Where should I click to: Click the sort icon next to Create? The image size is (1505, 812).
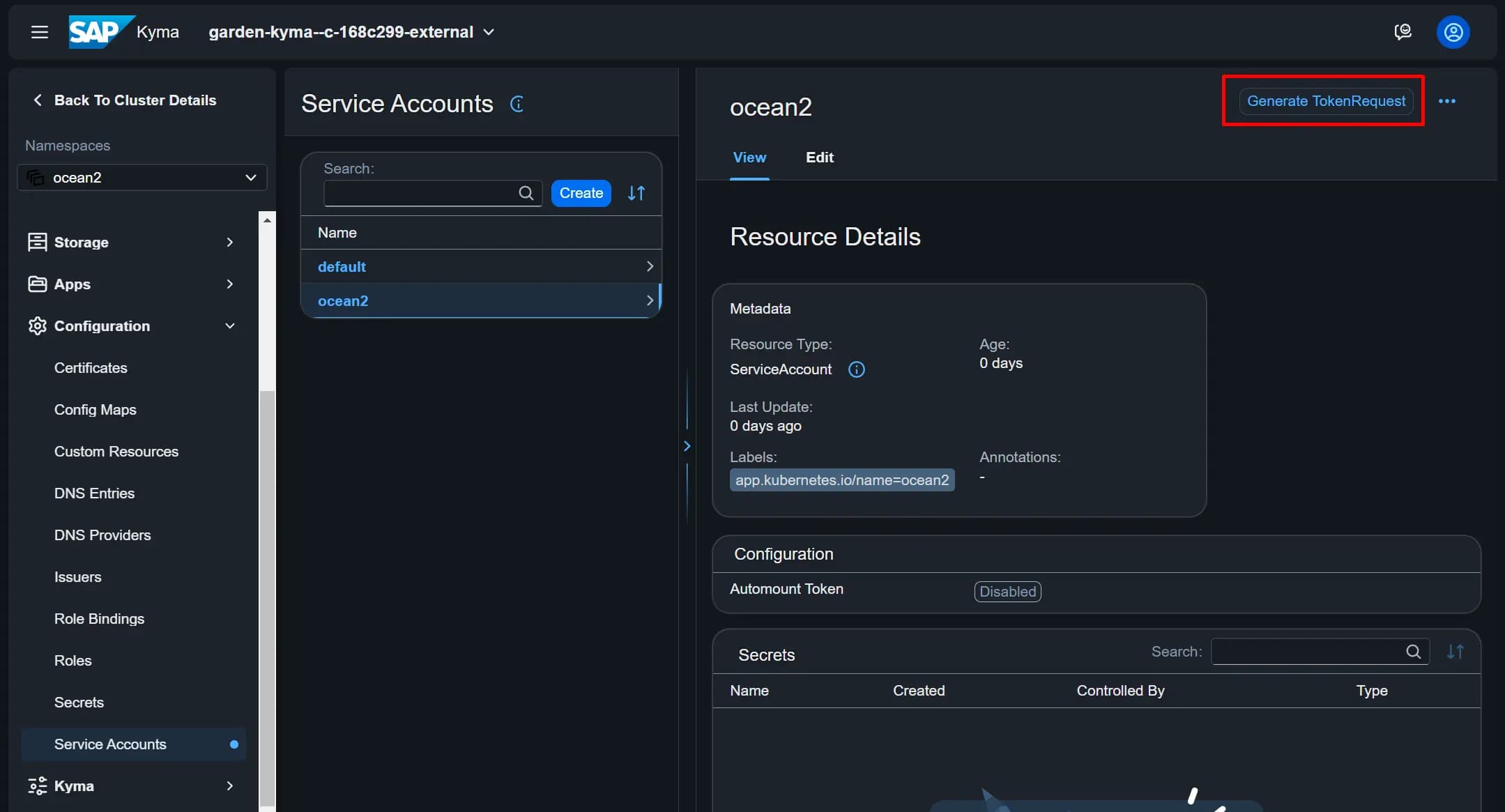[636, 193]
